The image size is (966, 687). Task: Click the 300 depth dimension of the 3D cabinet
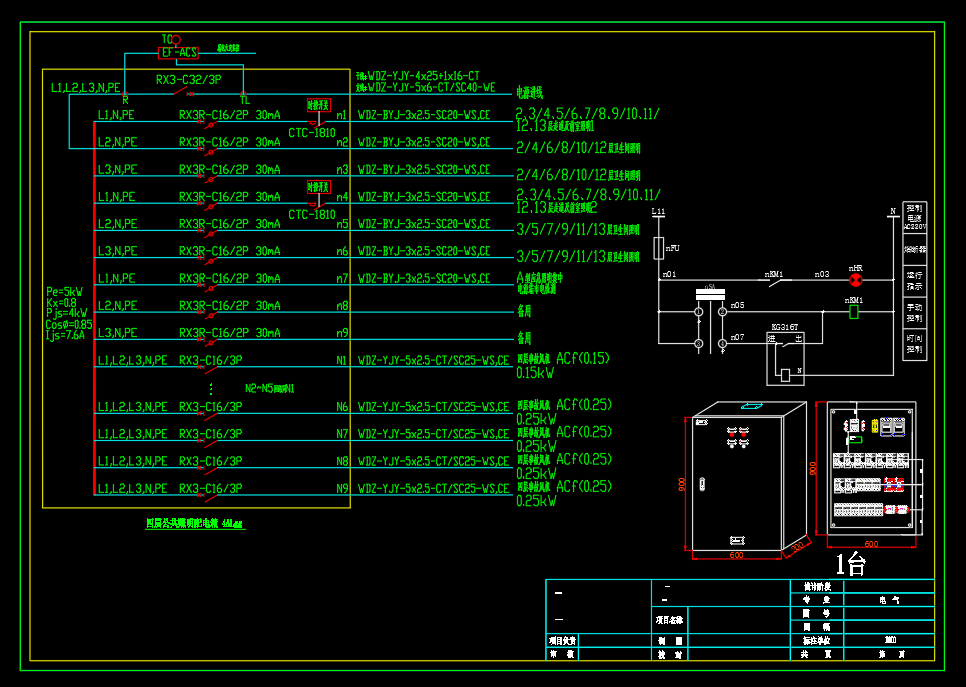pyautogui.click(x=797, y=547)
